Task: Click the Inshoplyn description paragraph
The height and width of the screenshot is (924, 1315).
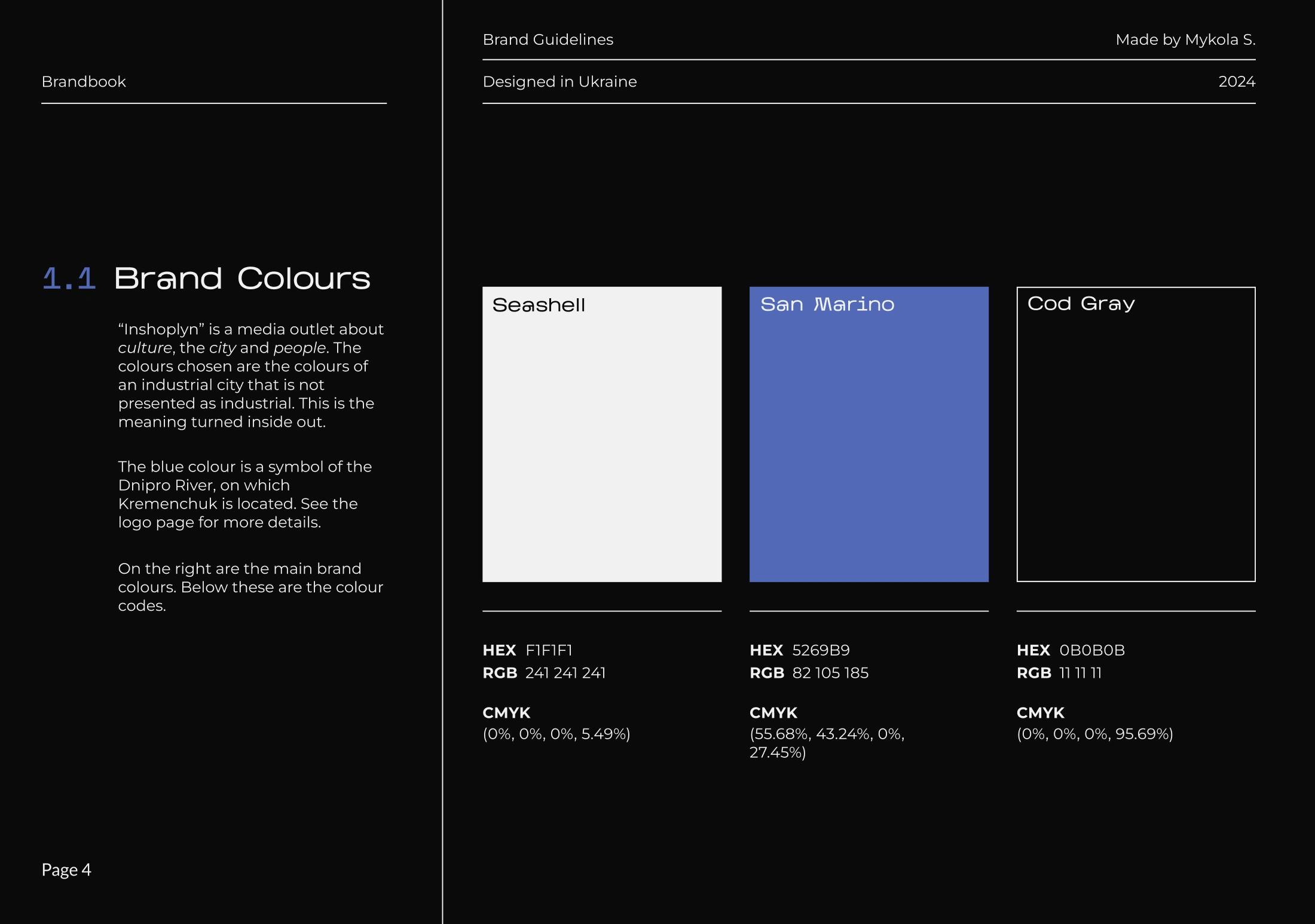Action: tap(250, 375)
